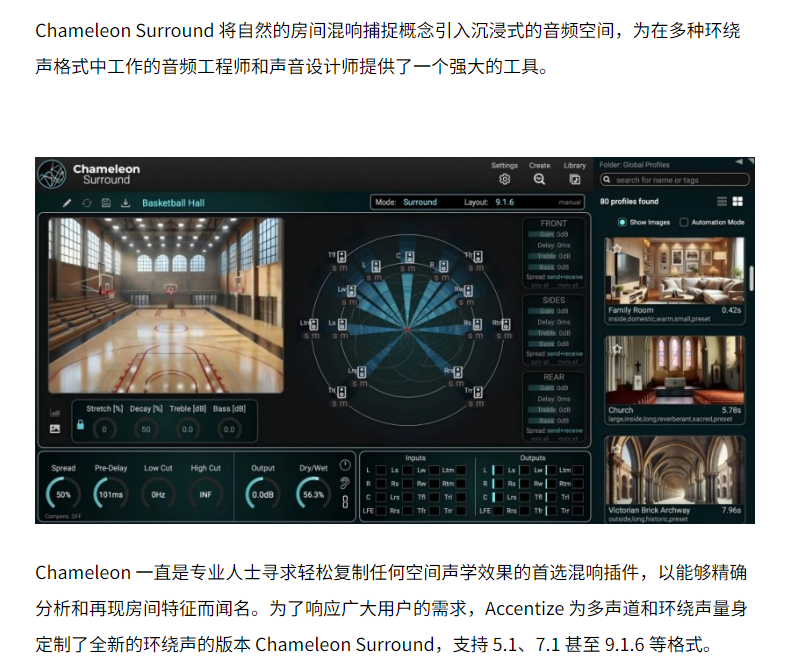This screenshot has width=790, height=664.
Task: Click the bar chart icon above image icon
Action: (x=55, y=413)
